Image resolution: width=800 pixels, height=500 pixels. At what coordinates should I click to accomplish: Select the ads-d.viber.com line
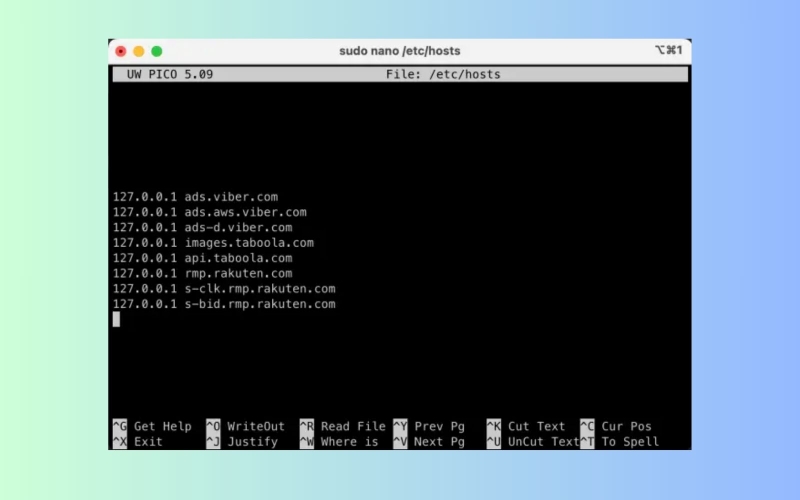coord(203,228)
